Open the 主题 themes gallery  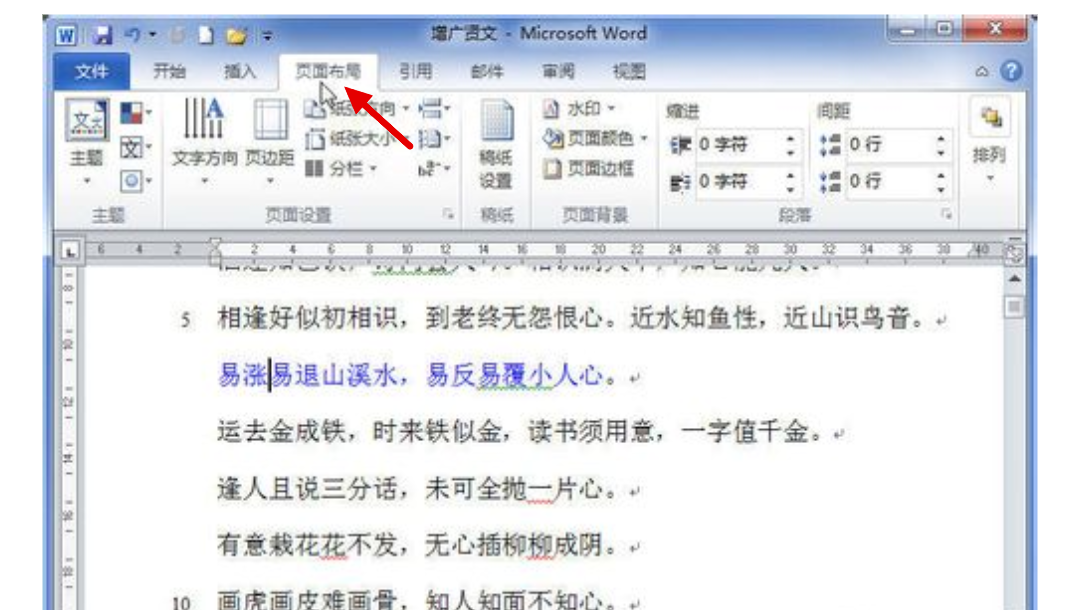(x=87, y=143)
